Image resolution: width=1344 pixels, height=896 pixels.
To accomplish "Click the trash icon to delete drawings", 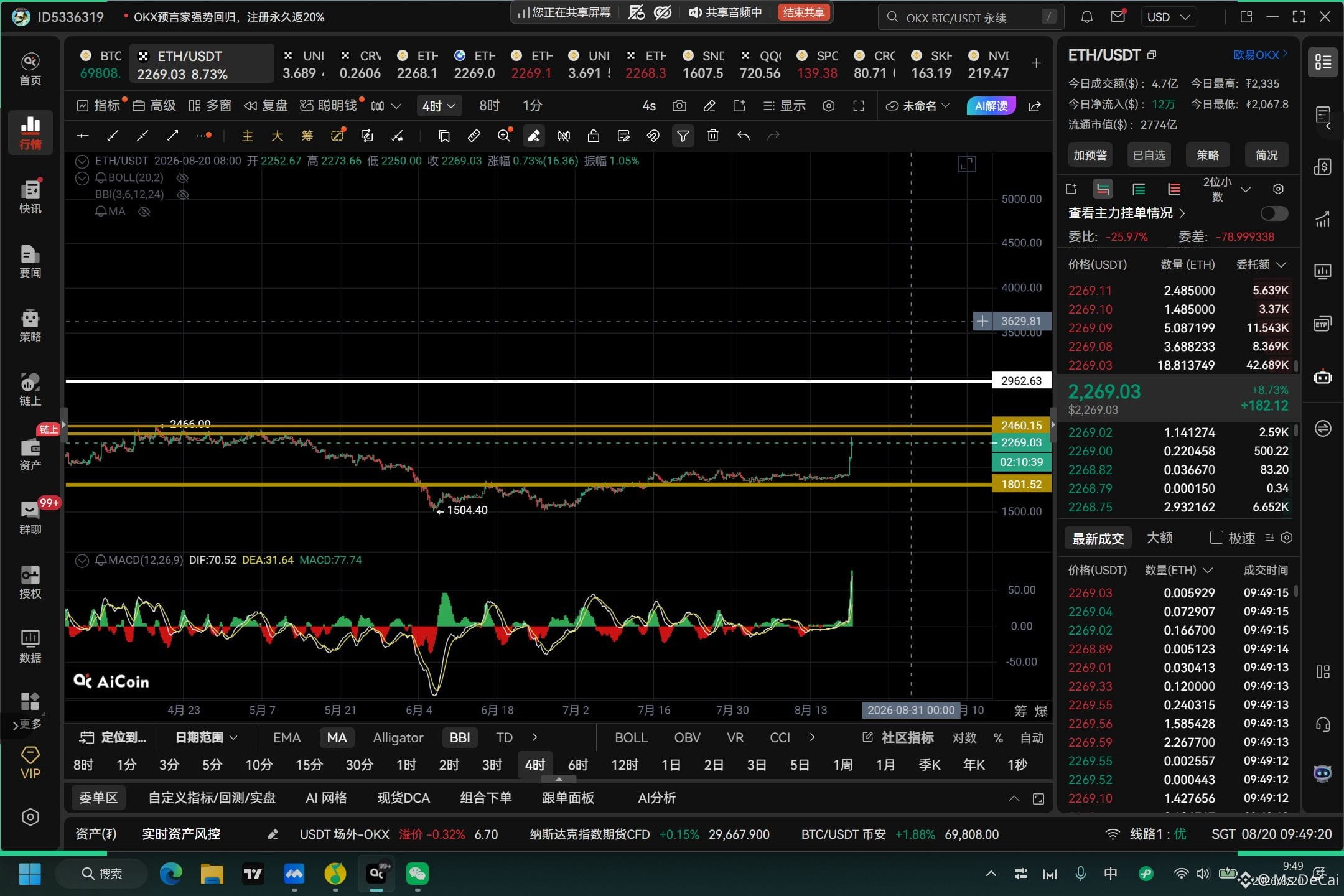I will 713,136.
